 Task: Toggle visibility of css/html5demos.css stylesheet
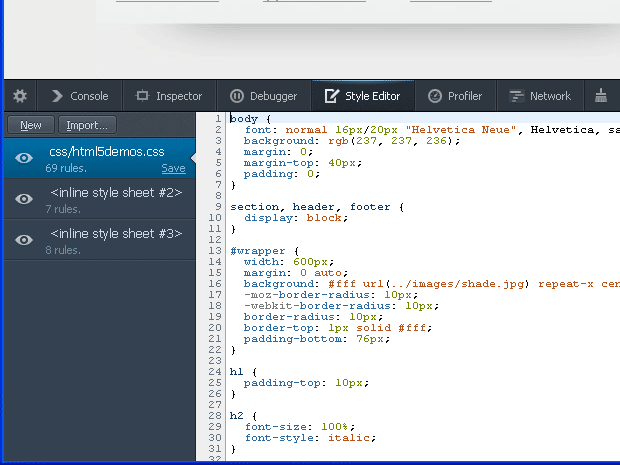click(x=24, y=158)
